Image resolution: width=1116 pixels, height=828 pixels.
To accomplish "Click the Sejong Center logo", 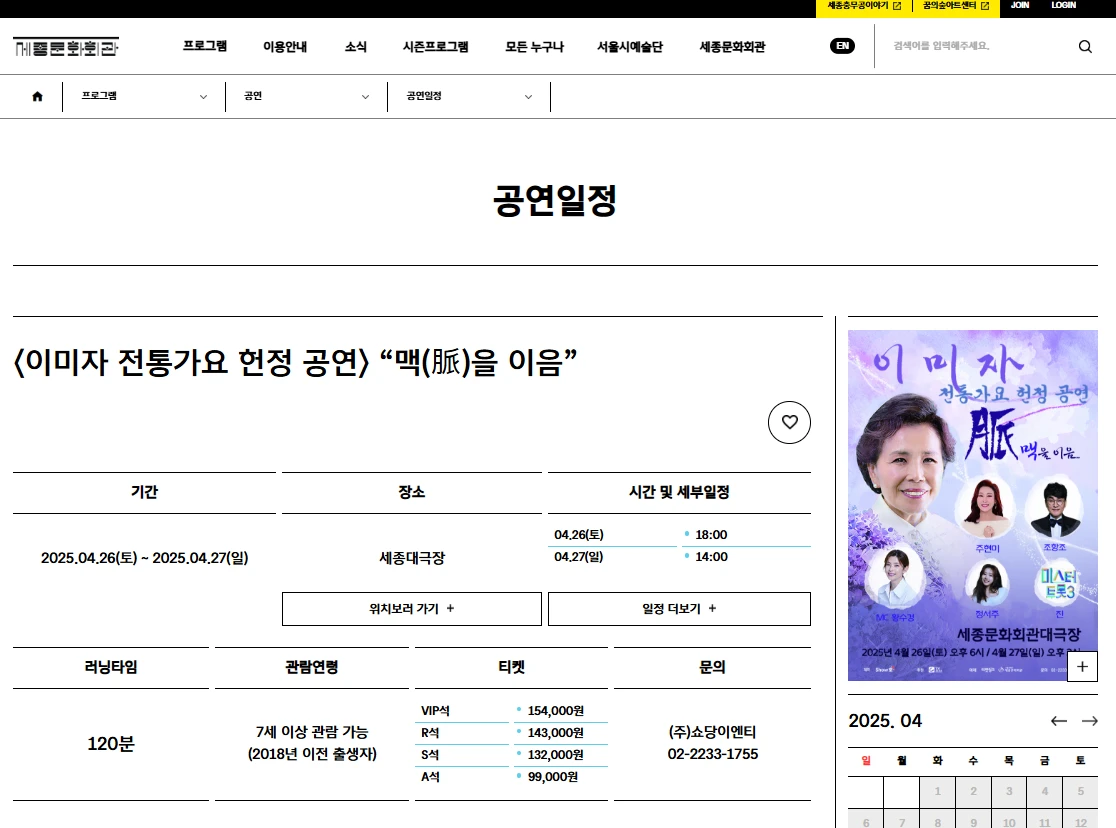I will coord(66,47).
